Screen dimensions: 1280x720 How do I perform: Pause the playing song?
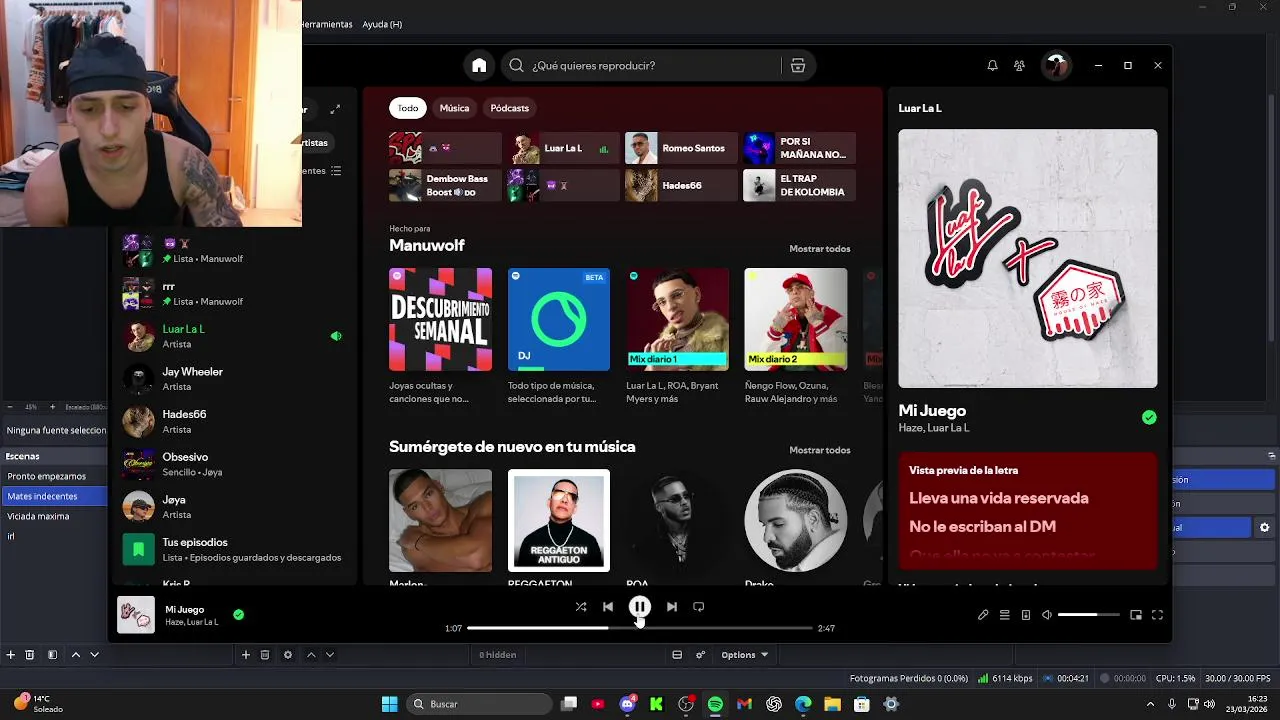pyautogui.click(x=640, y=606)
